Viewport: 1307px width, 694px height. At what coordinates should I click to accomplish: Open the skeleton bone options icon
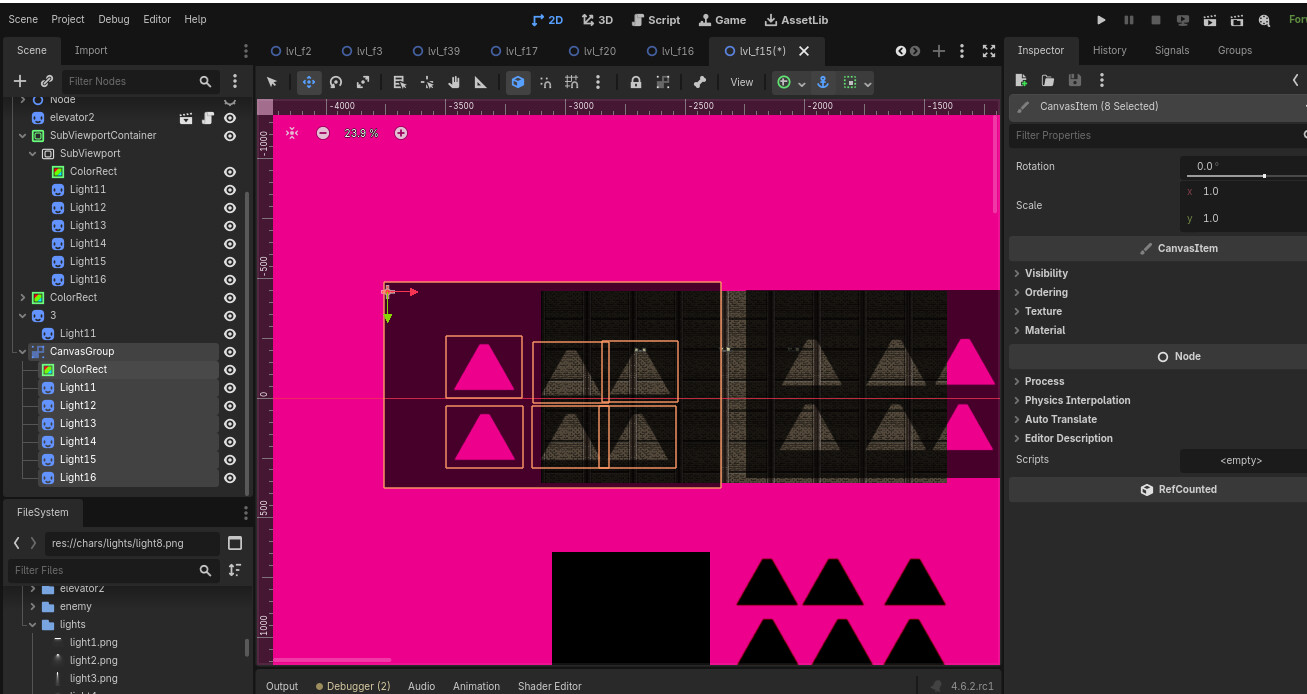point(700,82)
